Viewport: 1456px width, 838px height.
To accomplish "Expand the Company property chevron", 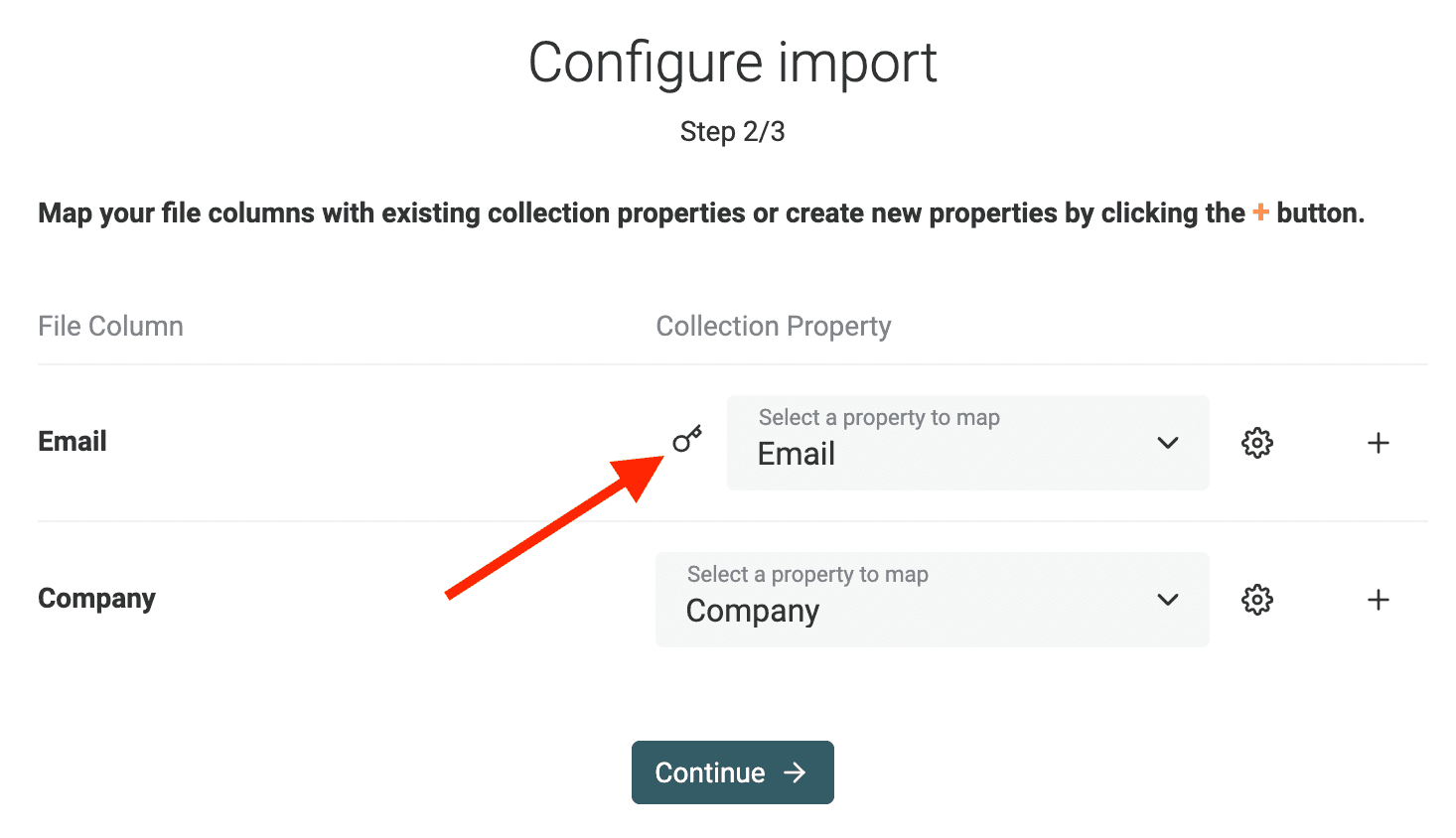I will click(1168, 600).
